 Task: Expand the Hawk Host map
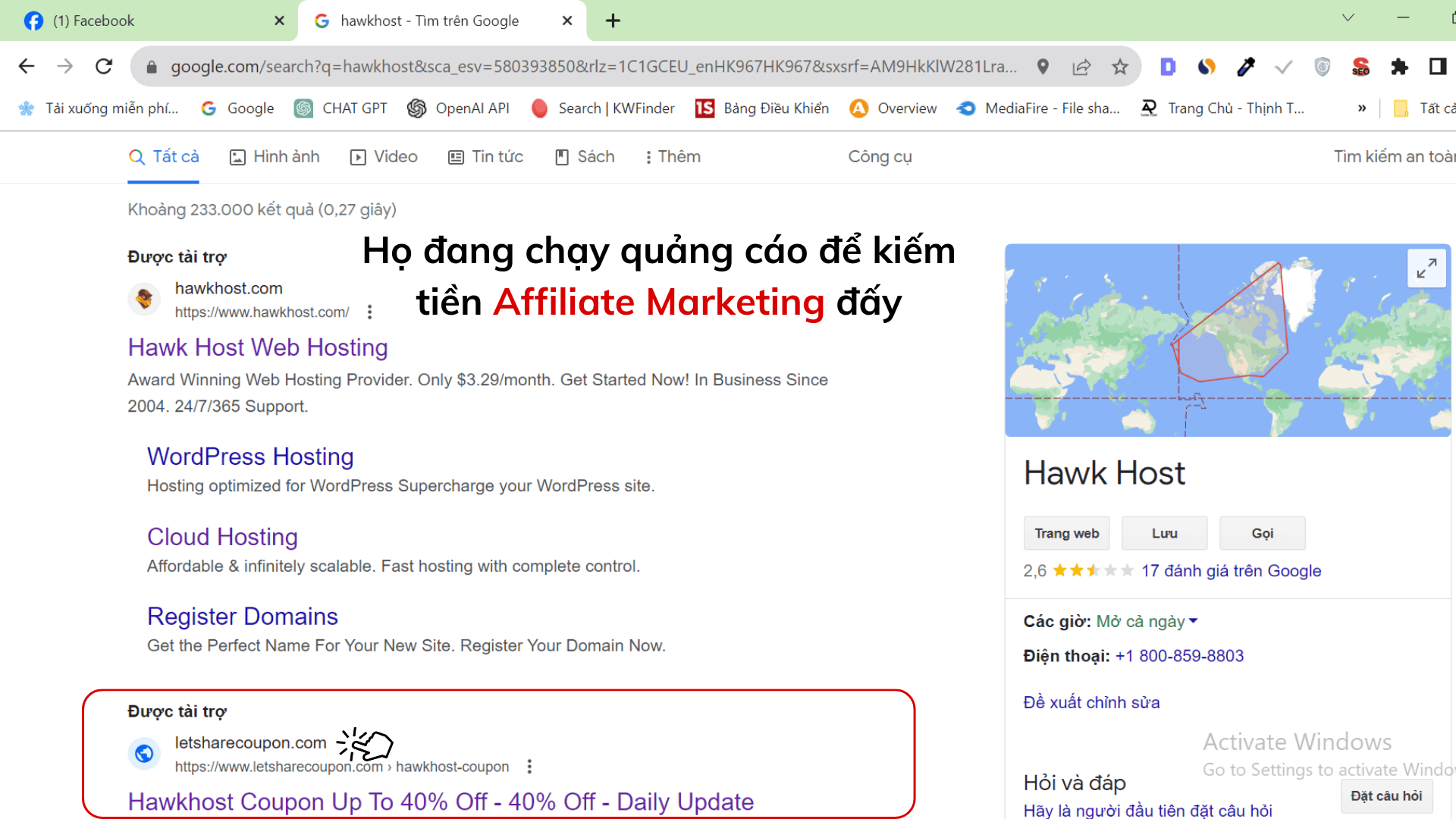1426,268
